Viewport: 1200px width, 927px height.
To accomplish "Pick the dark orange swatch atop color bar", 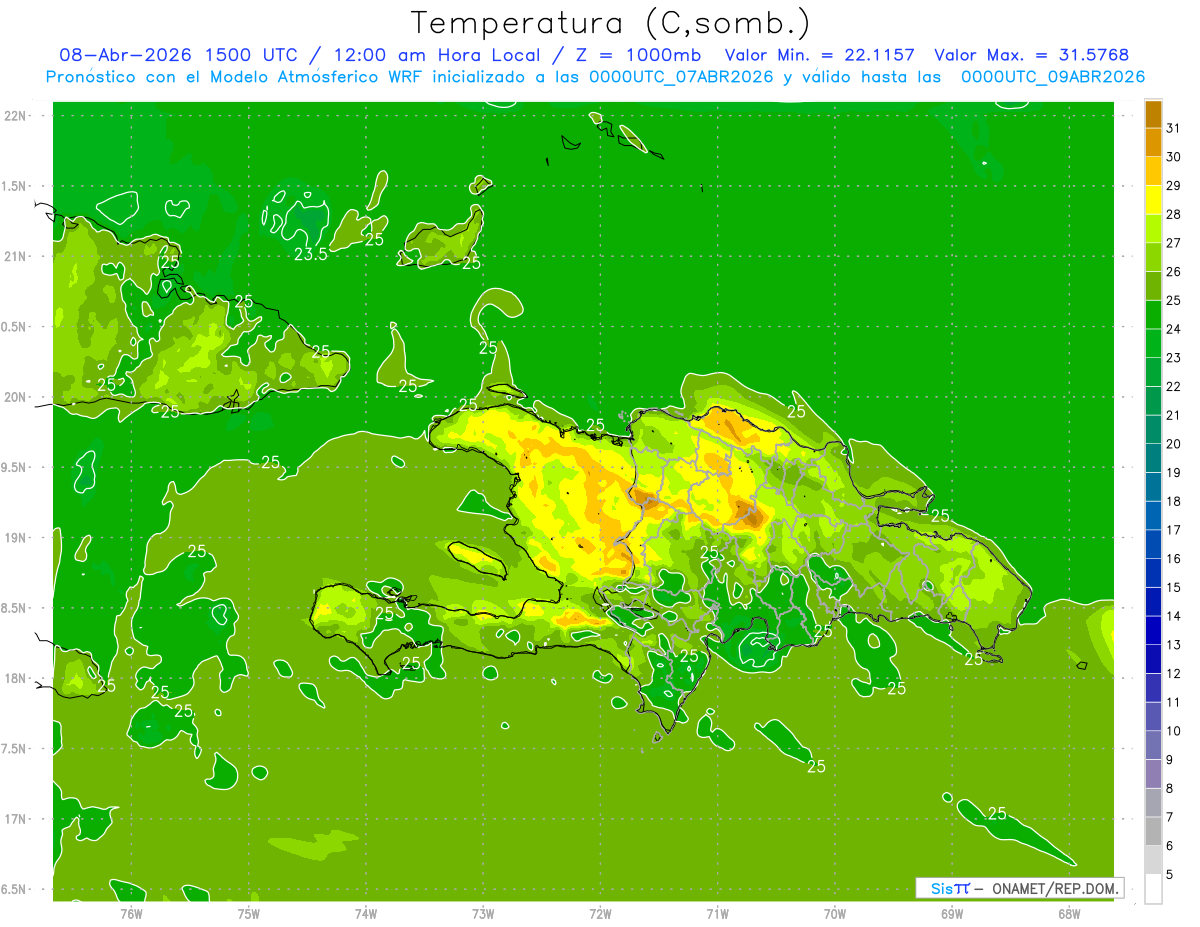I will 1153,114.
